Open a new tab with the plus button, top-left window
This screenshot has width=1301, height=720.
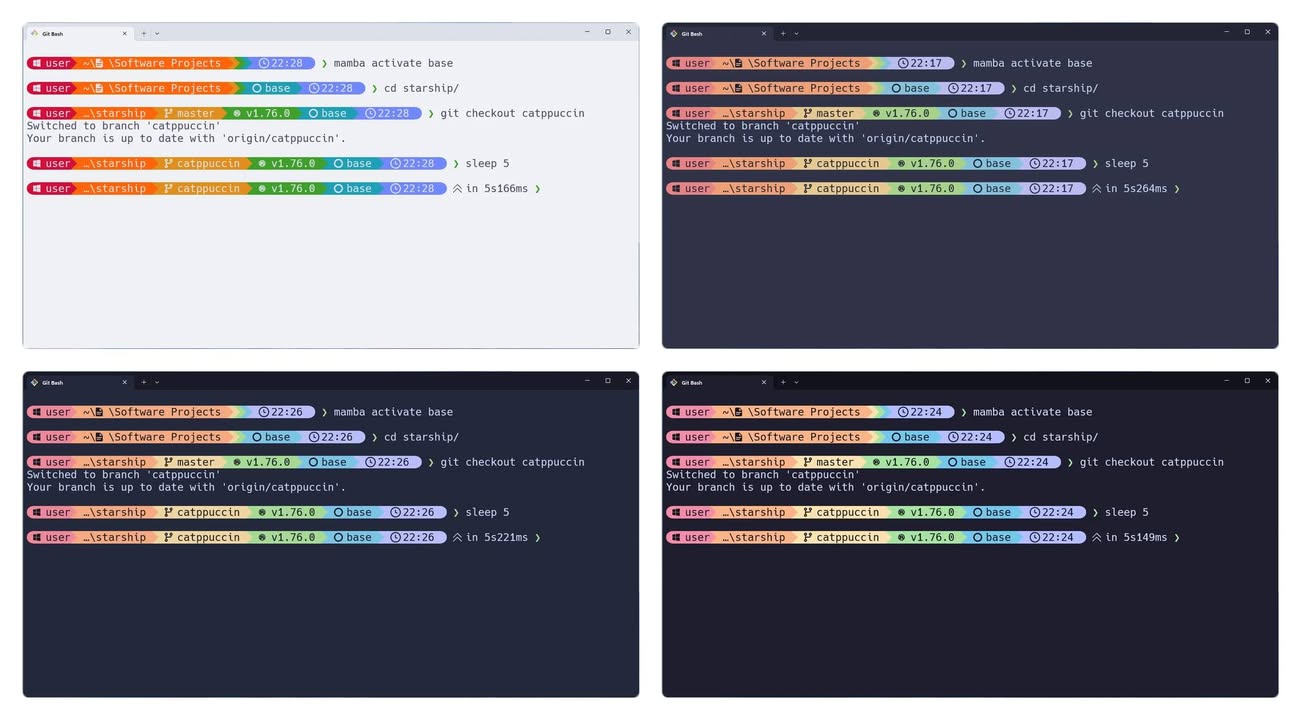point(143,32)
